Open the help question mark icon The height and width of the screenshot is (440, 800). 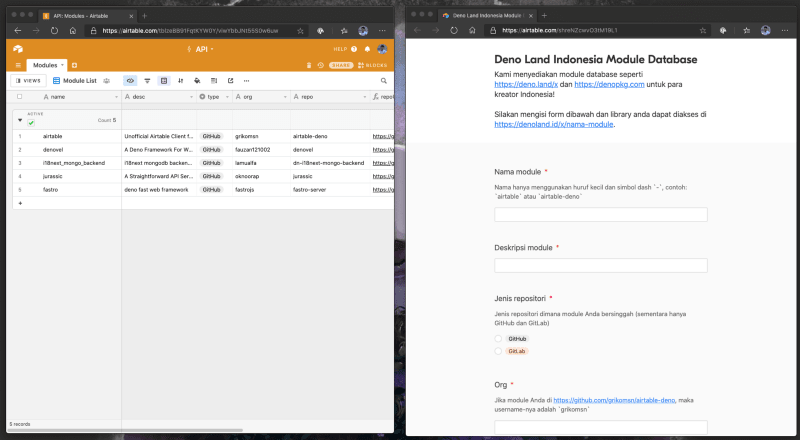click(354, 49)
